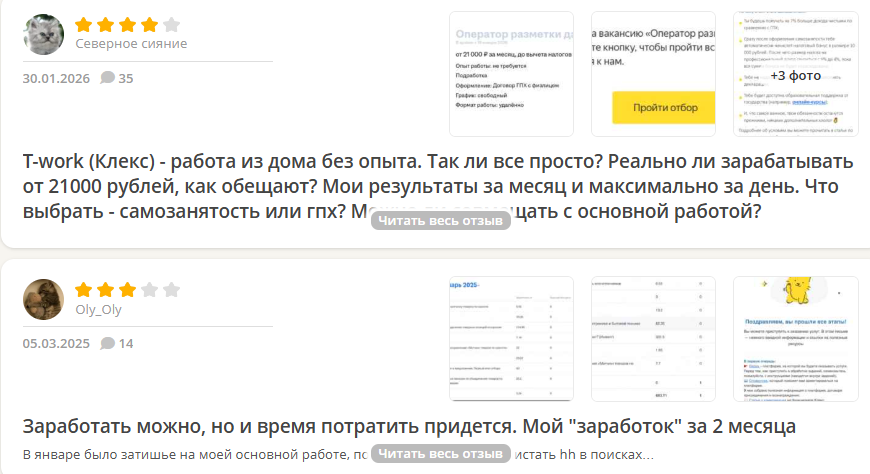
Task: Click the date 05.03.2025
Action: (x=56, y=343)
